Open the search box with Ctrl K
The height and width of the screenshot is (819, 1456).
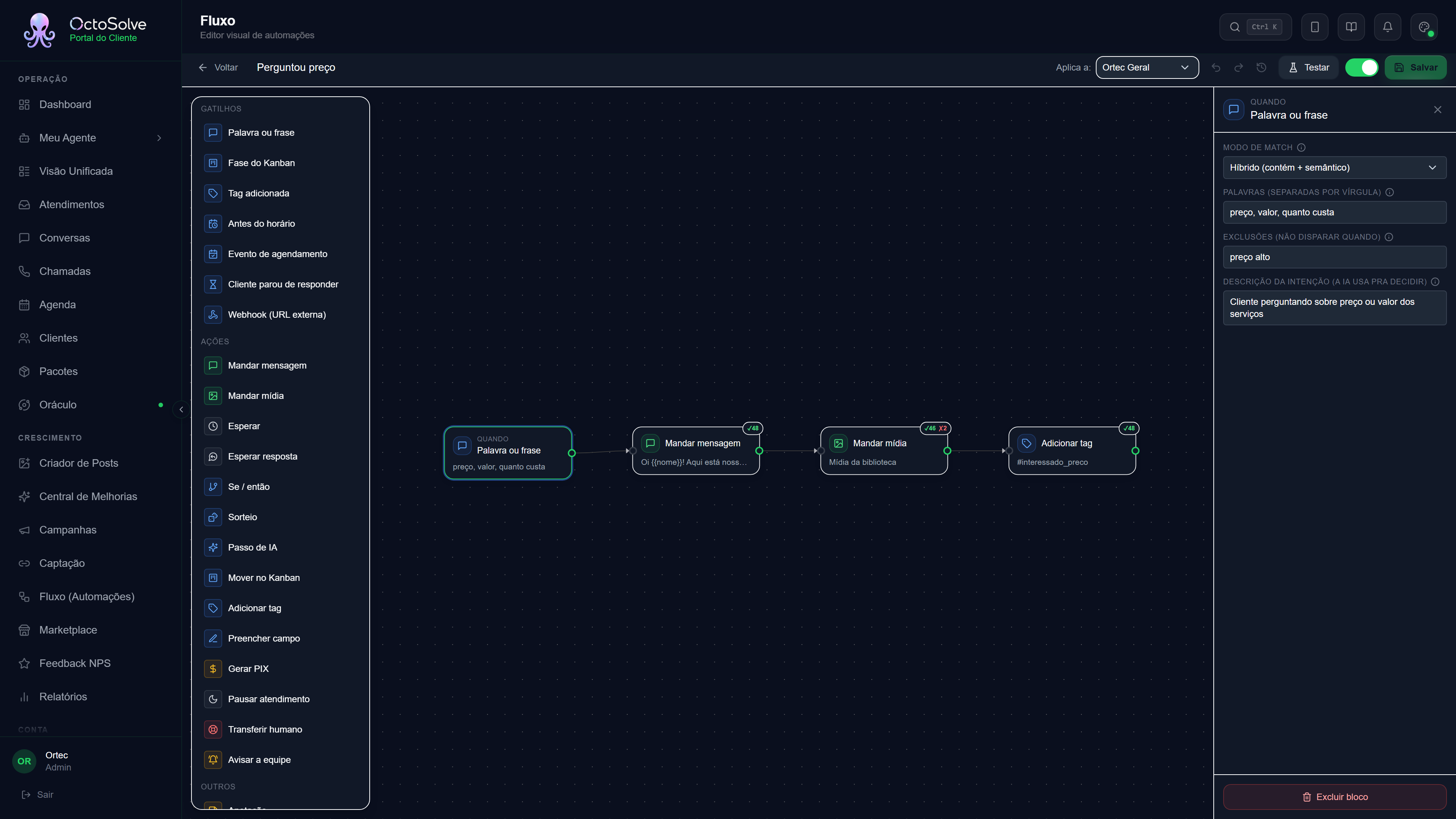click(x=1255, y=27)
